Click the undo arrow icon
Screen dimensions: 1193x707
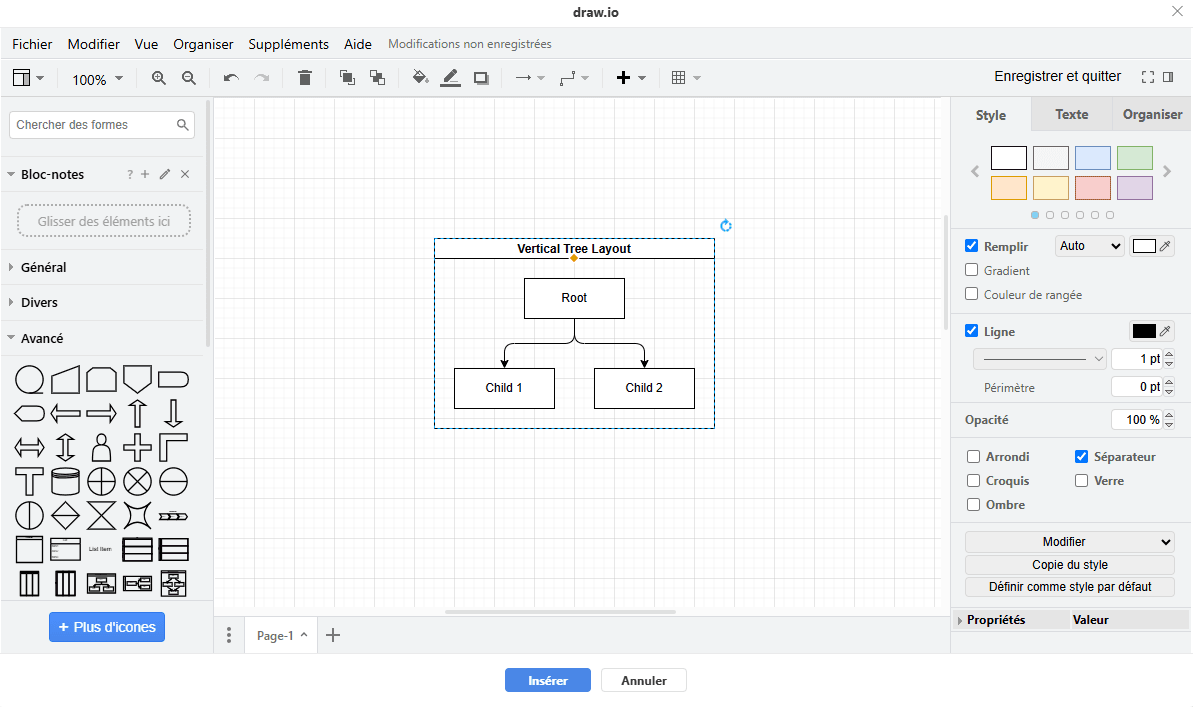click(231, 78)
